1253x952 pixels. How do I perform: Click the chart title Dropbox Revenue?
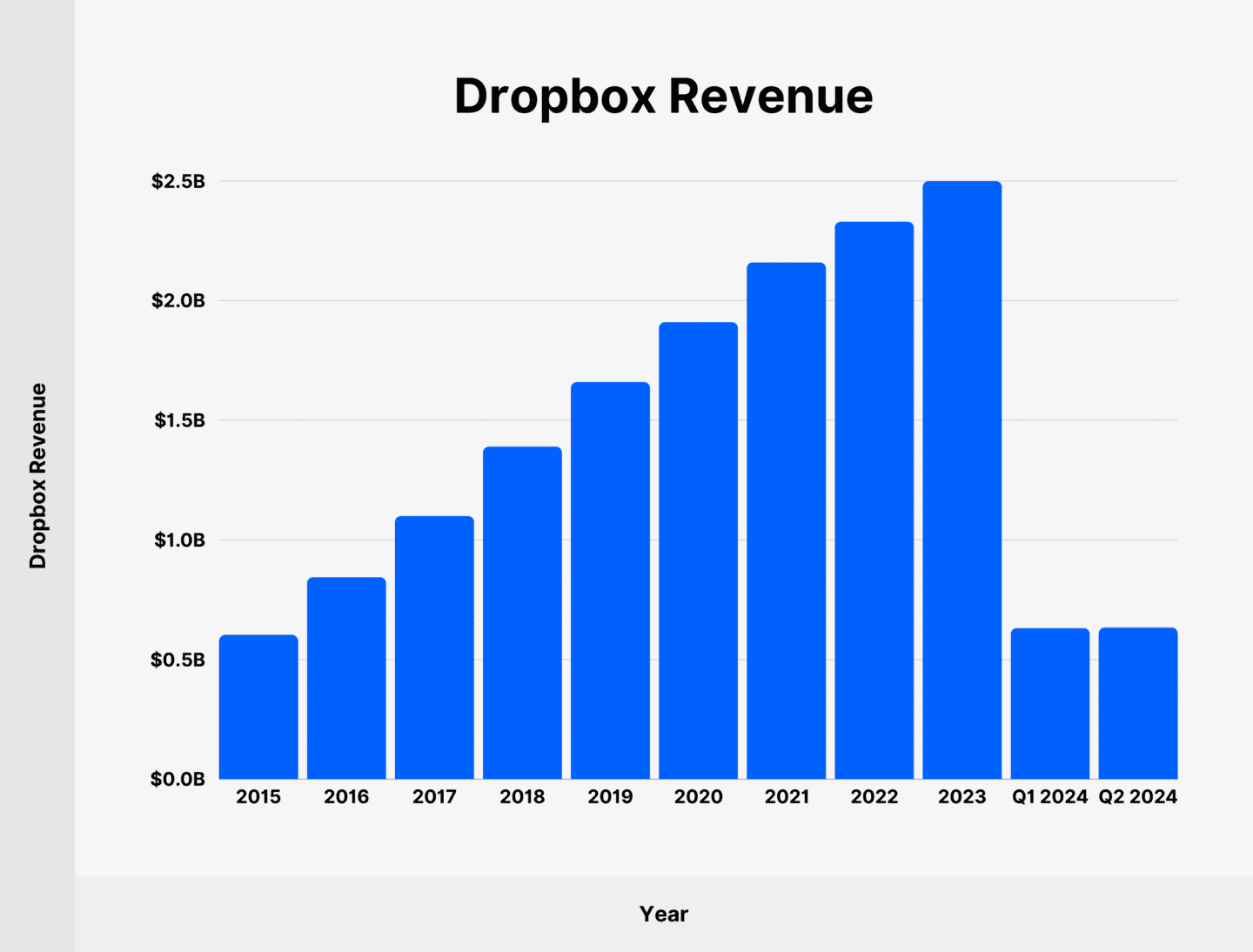coord(663,96)
